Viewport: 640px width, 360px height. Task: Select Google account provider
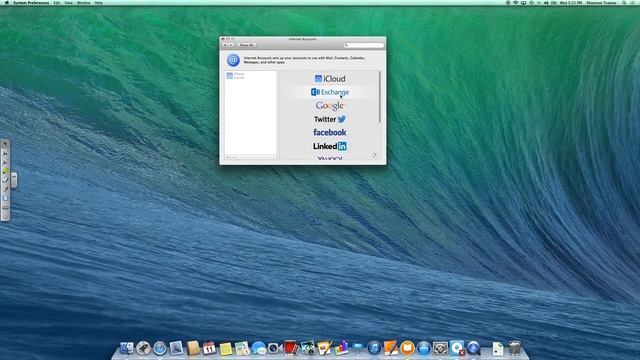(x=330, y=106)
